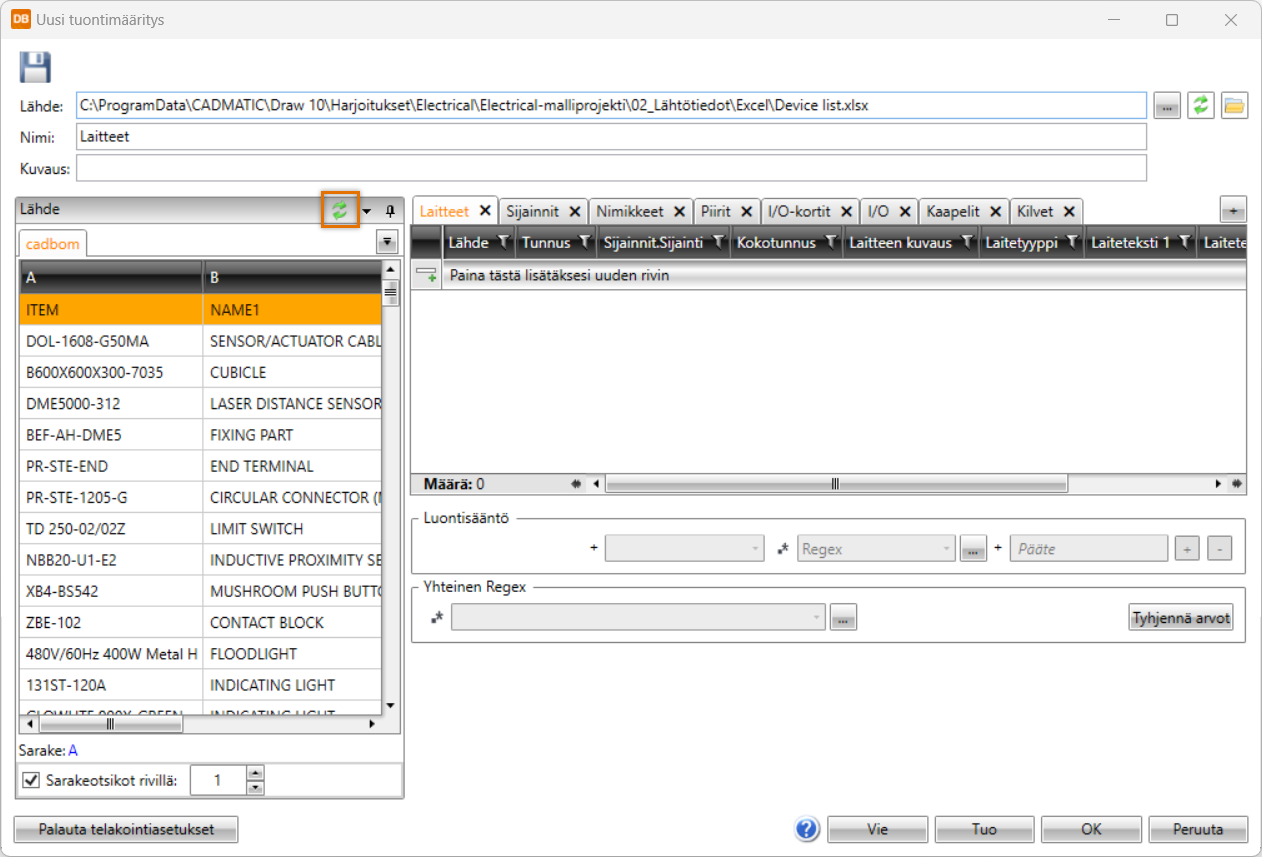Click the Tyhjennä arvot button
The height and width of the screenshot is (857, 1262).
click(x=1180, y=618)
